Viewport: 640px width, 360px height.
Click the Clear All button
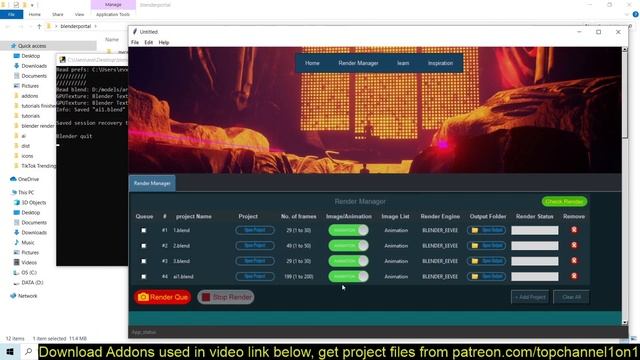(x=571, y=297)
